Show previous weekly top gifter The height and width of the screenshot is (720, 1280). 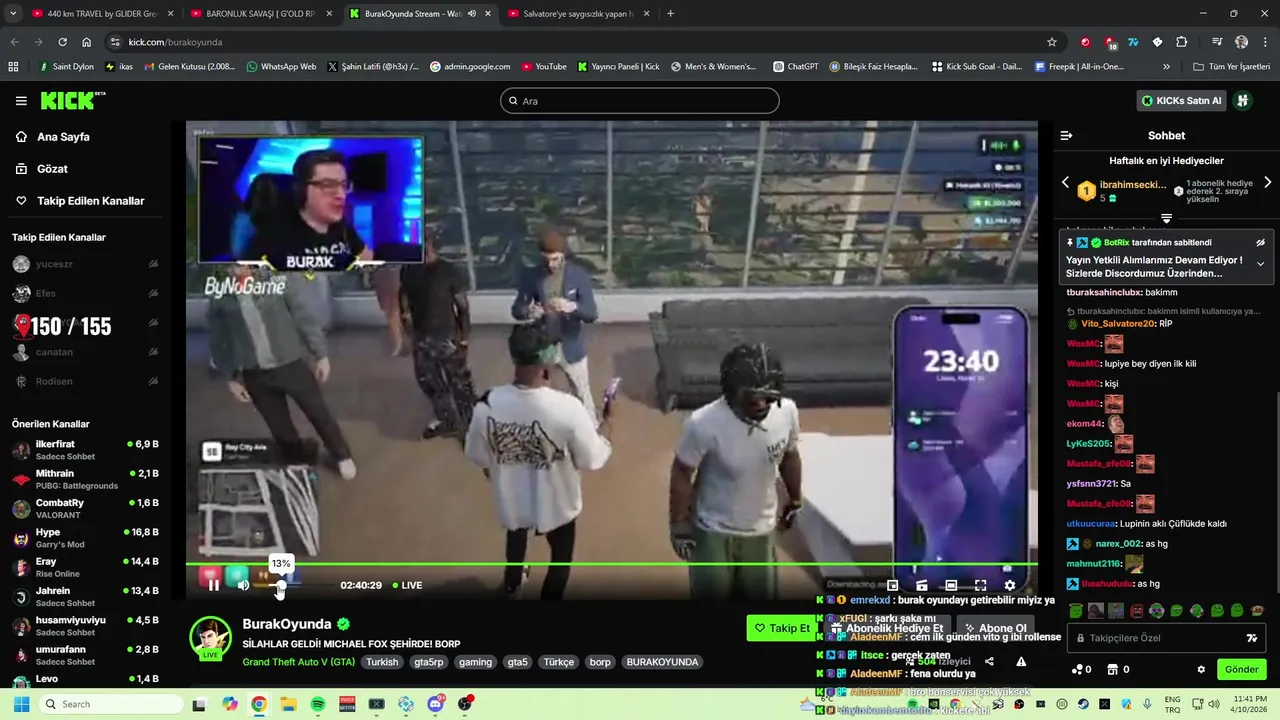pos(1065,183)
